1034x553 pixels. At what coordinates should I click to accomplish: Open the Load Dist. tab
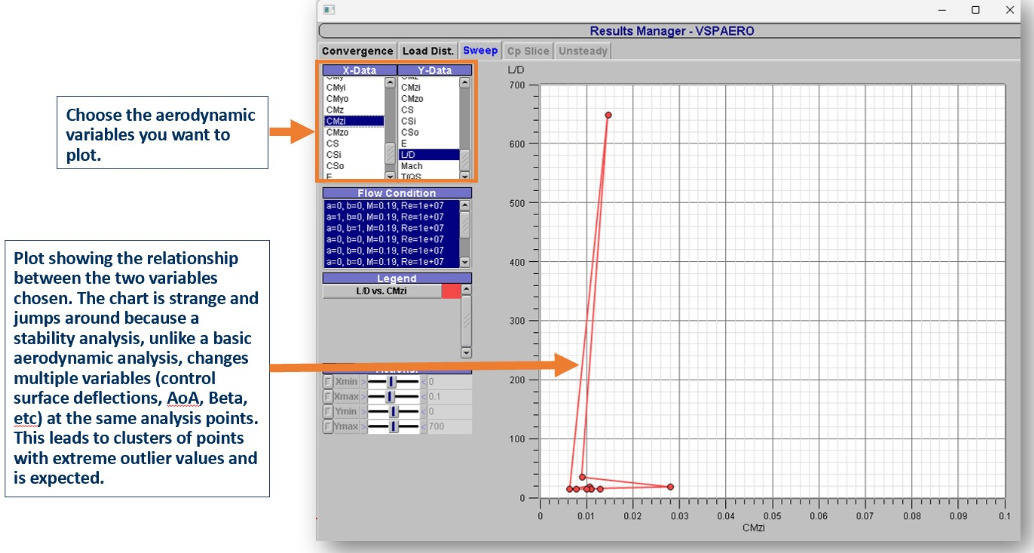(x=428, y=51)
